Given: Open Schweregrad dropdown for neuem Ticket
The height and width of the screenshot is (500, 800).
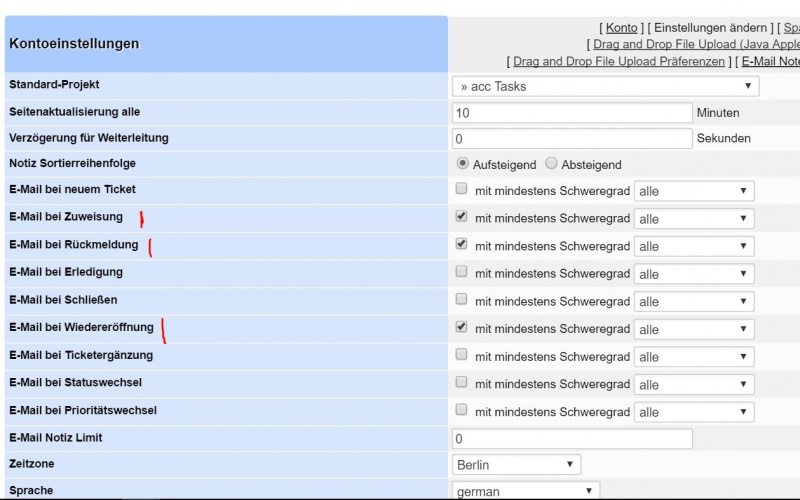Looking at the screenshot, I should click(x=694, y=191).
